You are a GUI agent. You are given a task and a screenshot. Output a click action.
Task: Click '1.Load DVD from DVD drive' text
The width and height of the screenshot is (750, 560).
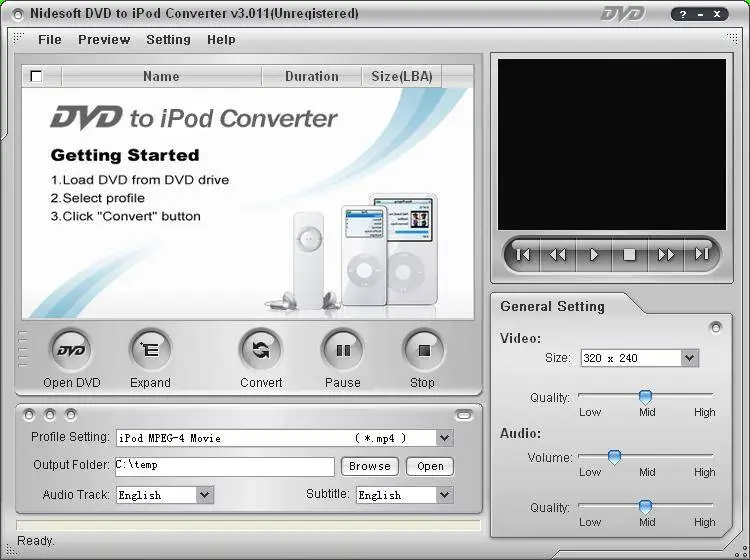click(x=140, y=180)
